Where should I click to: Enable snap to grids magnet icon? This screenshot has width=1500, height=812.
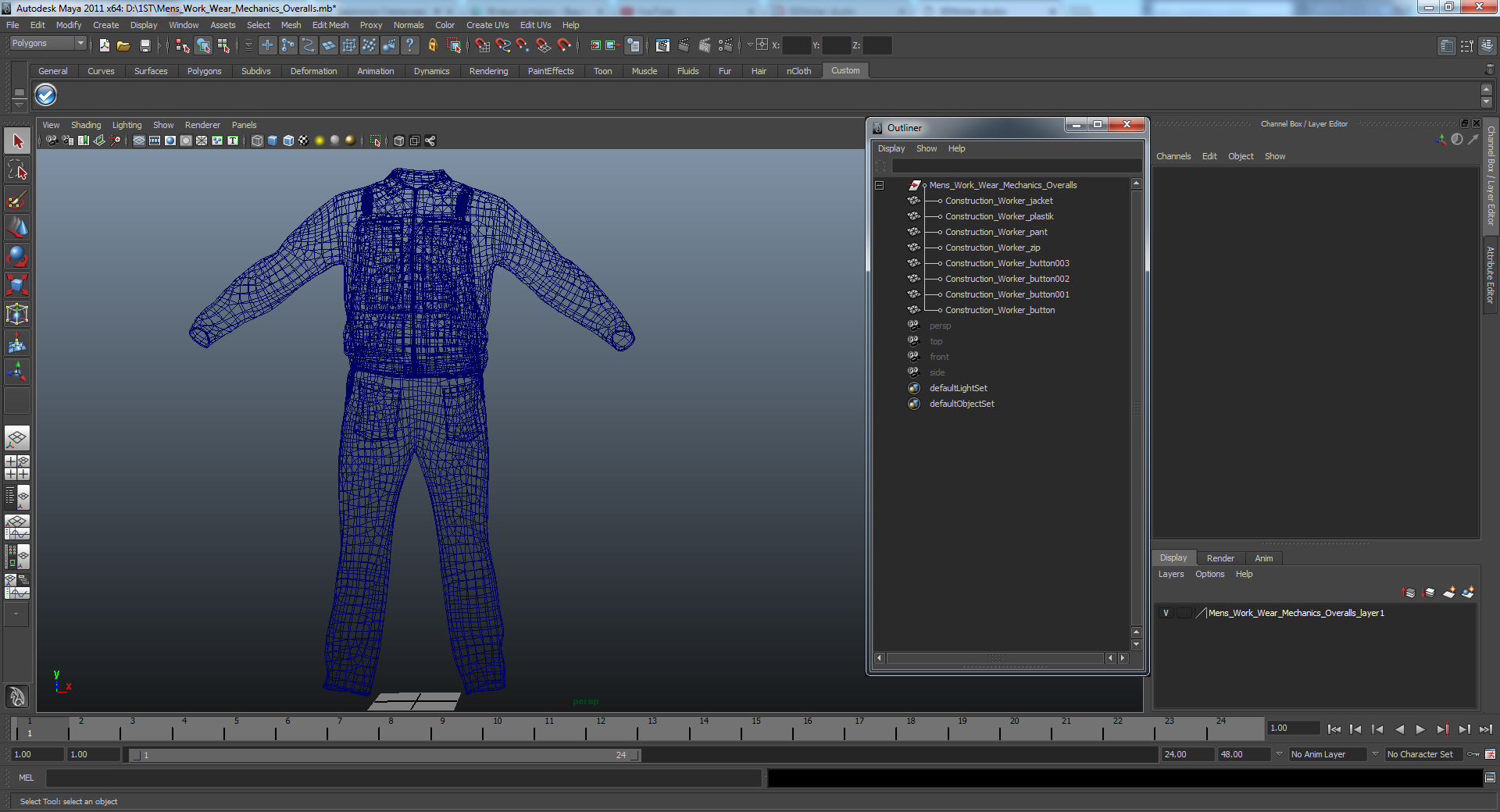pos(482,45)
